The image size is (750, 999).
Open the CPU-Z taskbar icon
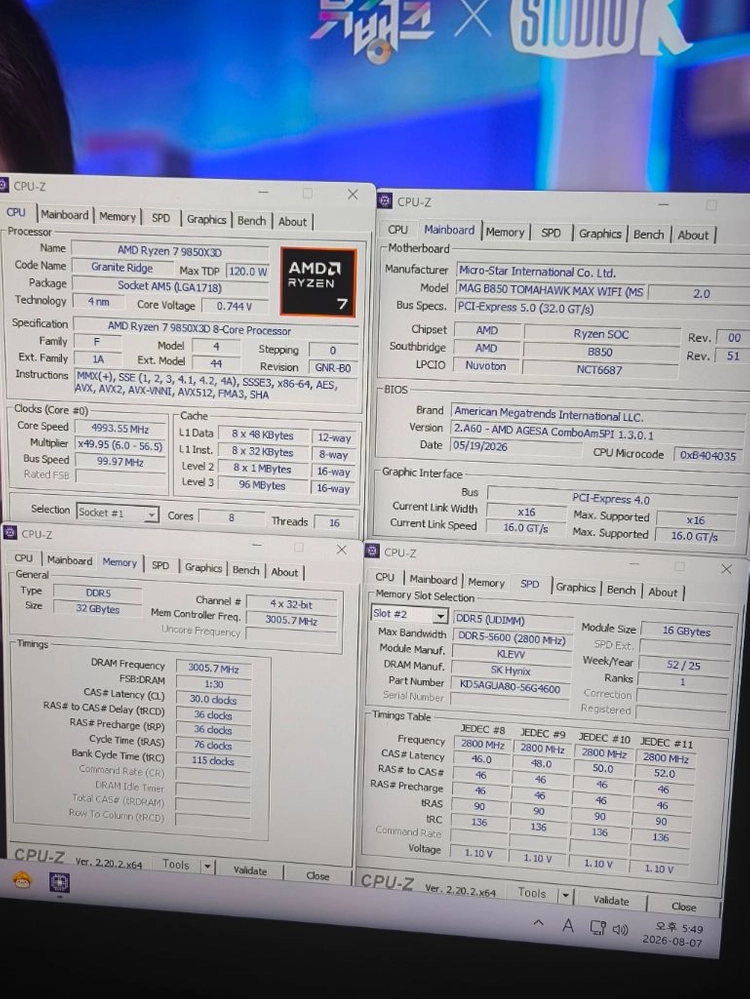point(59,882)
